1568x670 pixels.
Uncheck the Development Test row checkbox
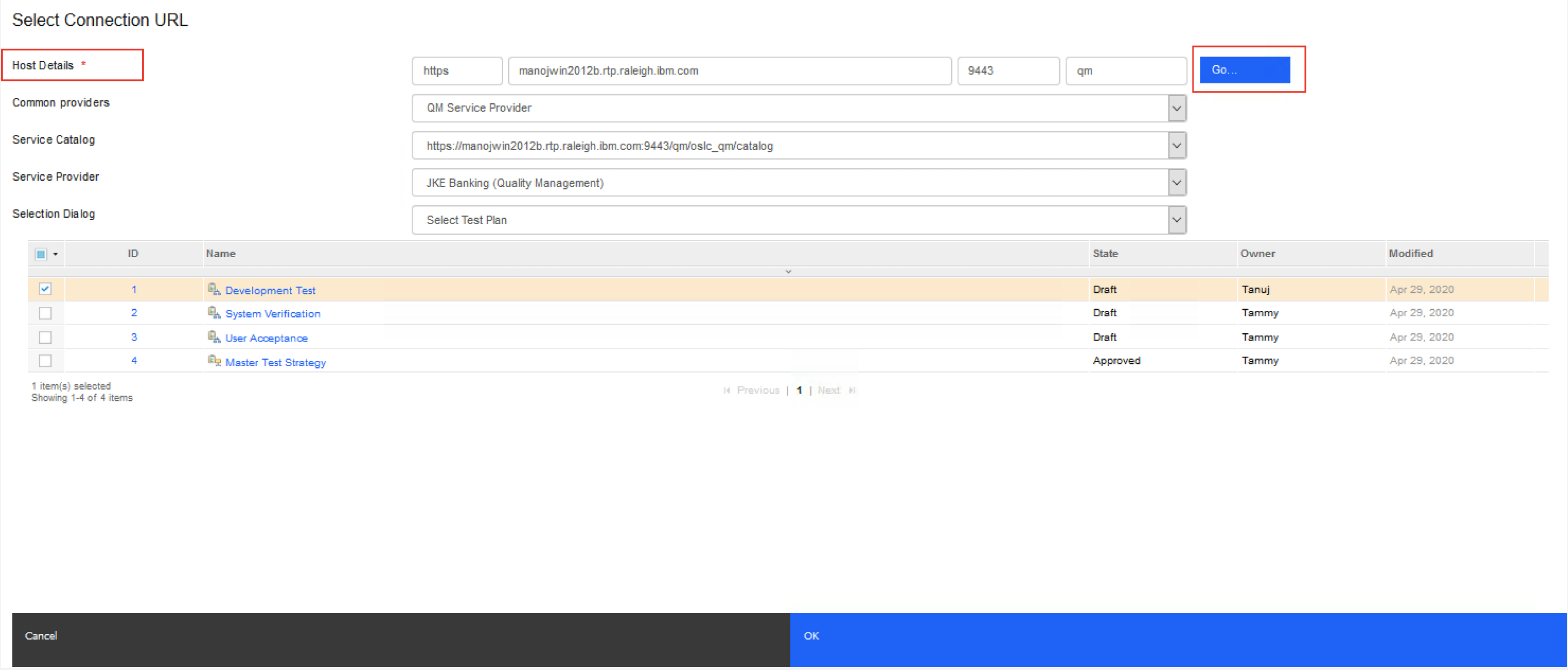[45, 289]
